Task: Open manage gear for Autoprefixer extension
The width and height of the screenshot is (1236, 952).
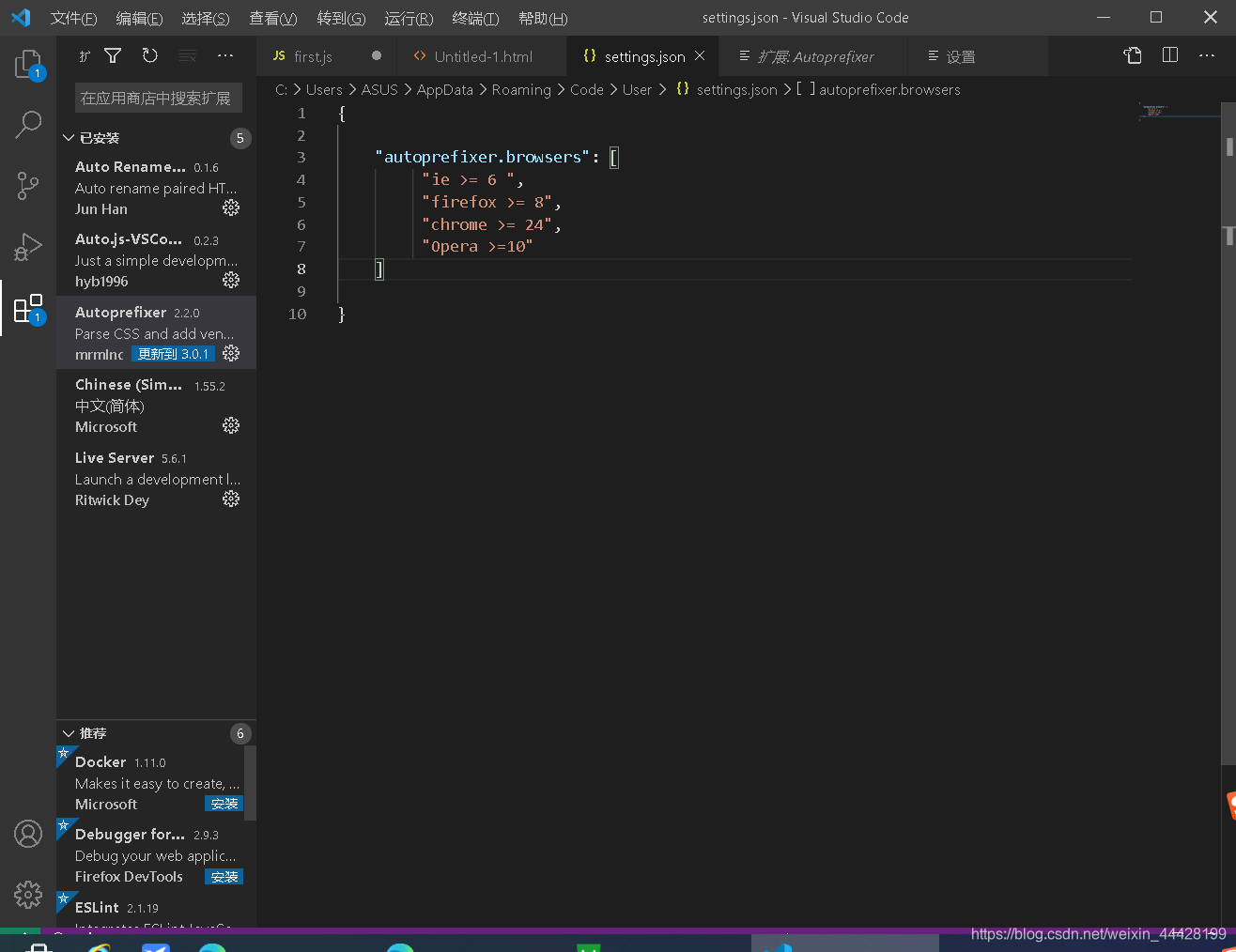Action: (x=231, y=353)
